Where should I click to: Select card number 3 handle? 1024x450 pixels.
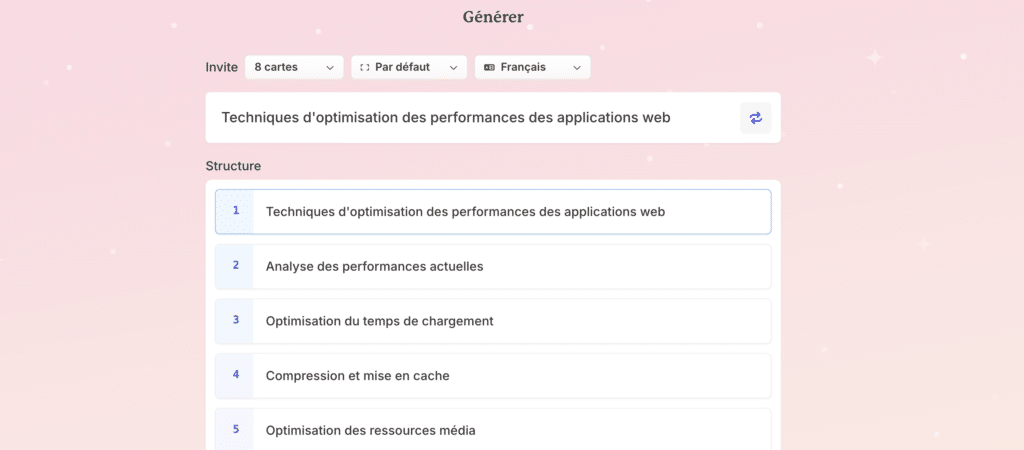point(235,321)
